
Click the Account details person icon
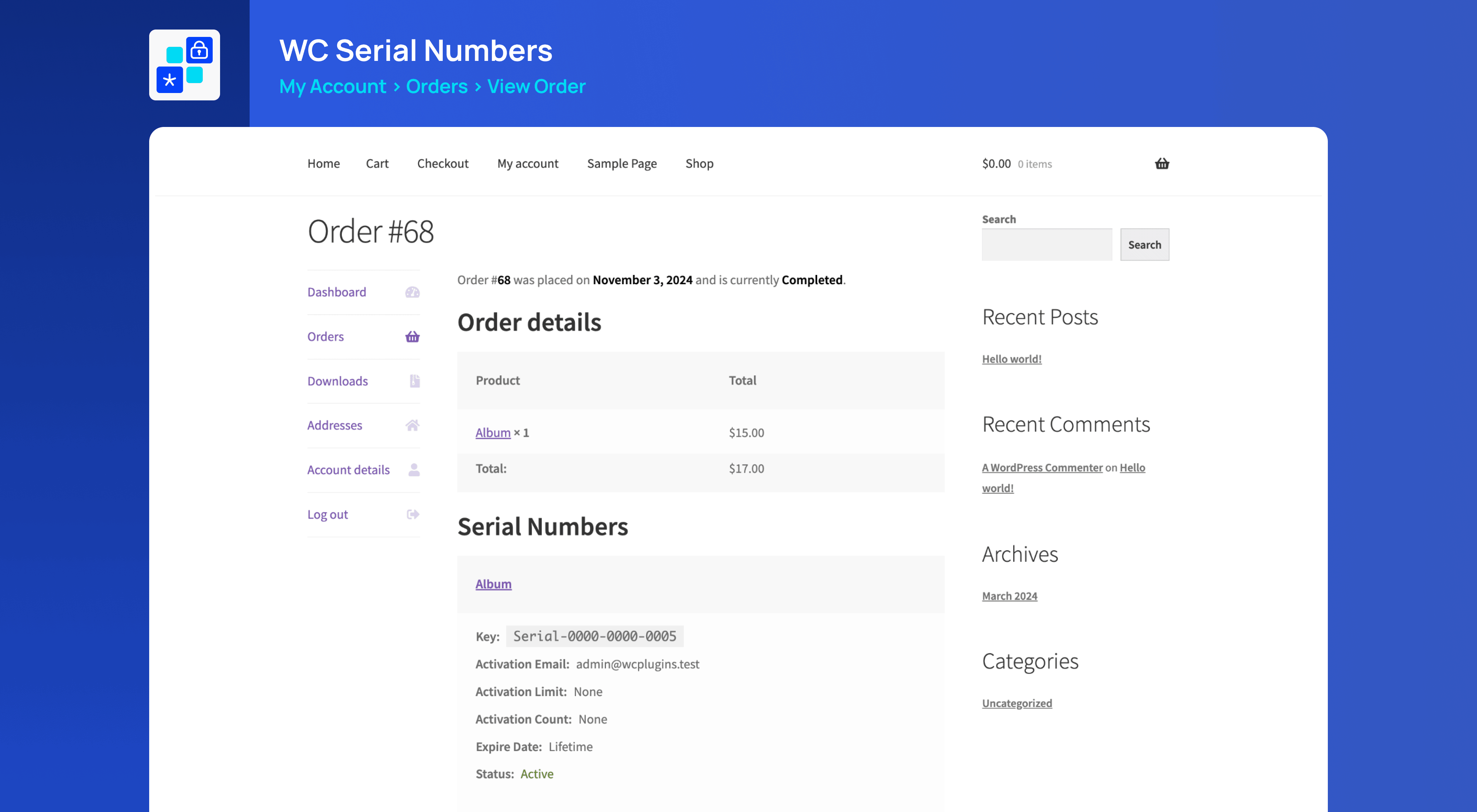(414, 470)
